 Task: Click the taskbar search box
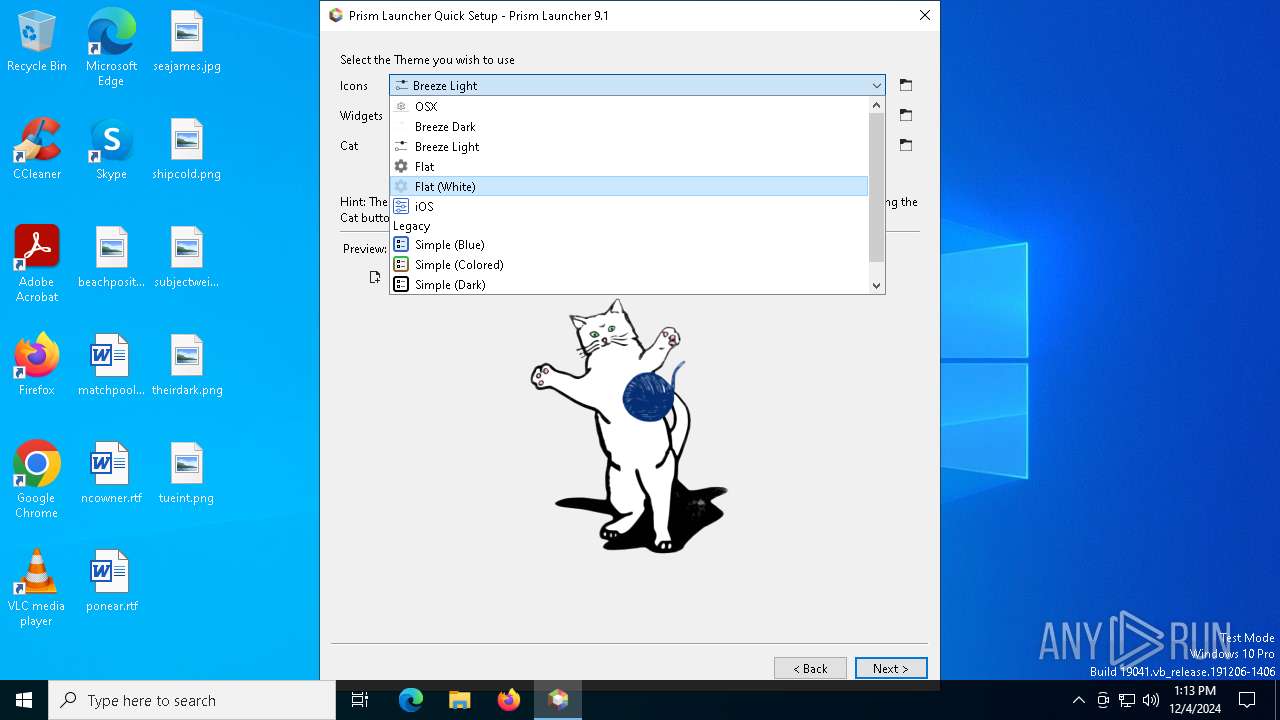(192, 700)
